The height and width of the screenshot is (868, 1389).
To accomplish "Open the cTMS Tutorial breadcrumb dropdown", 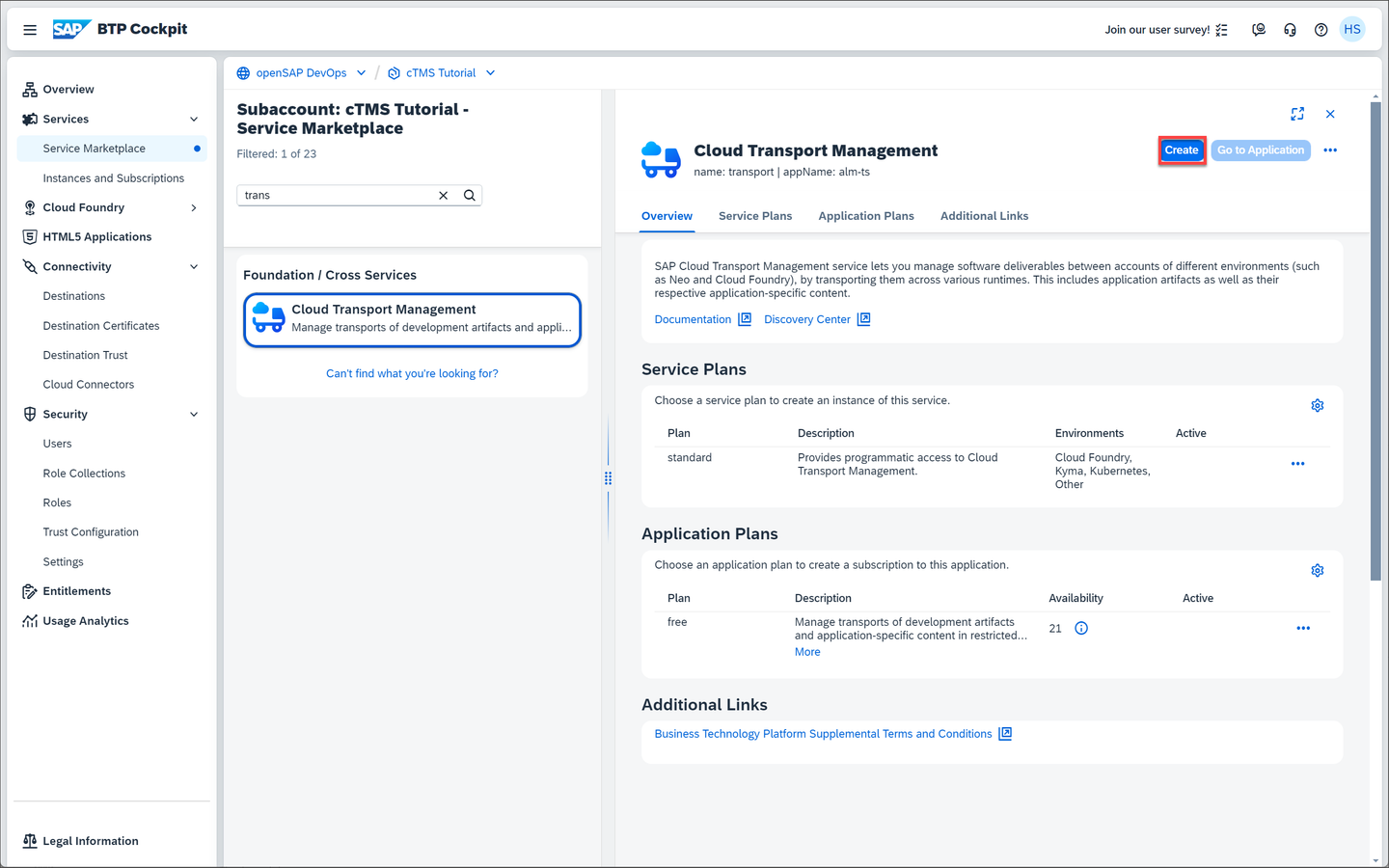I will (x=491, y=73).
